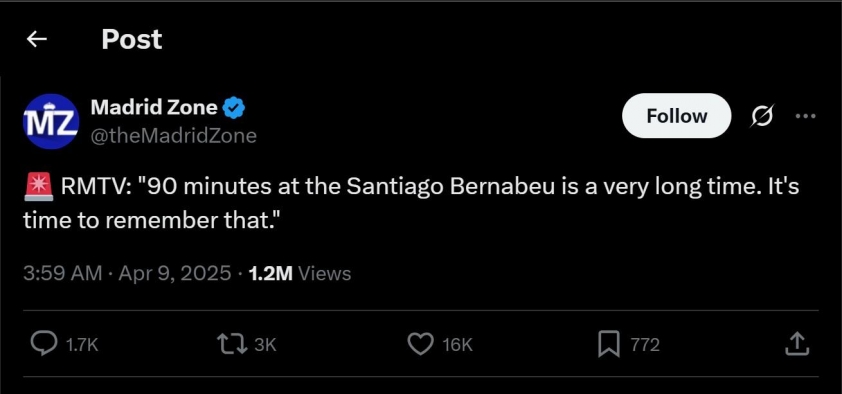Open Grok explain icon beside Follow
This screenshot has width=842, height=394.
(762, 116)
